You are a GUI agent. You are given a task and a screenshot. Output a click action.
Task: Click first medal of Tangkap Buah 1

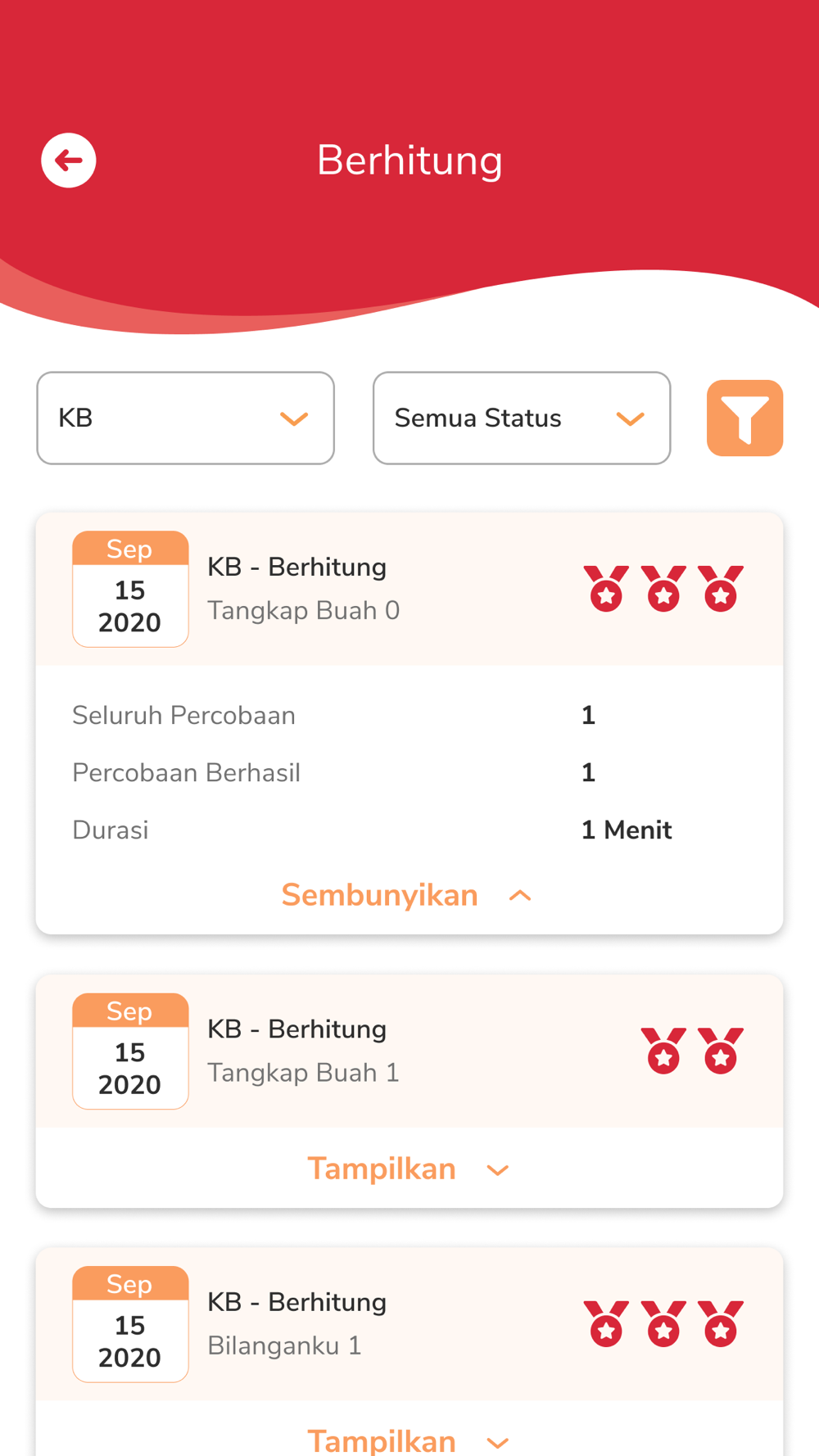click(663, 1051)
